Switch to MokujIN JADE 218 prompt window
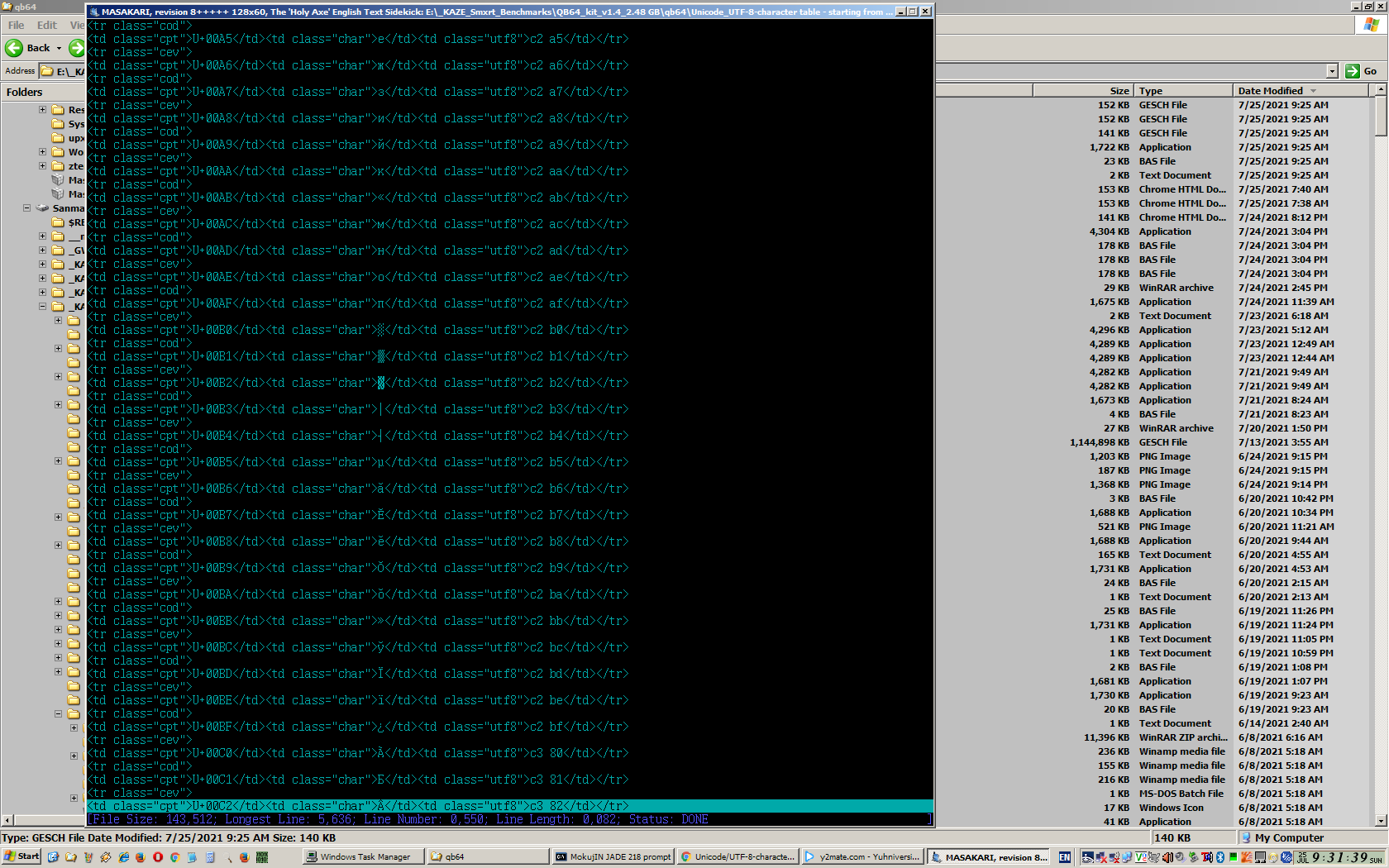The image size is (1389, 868). coord(613,857)
